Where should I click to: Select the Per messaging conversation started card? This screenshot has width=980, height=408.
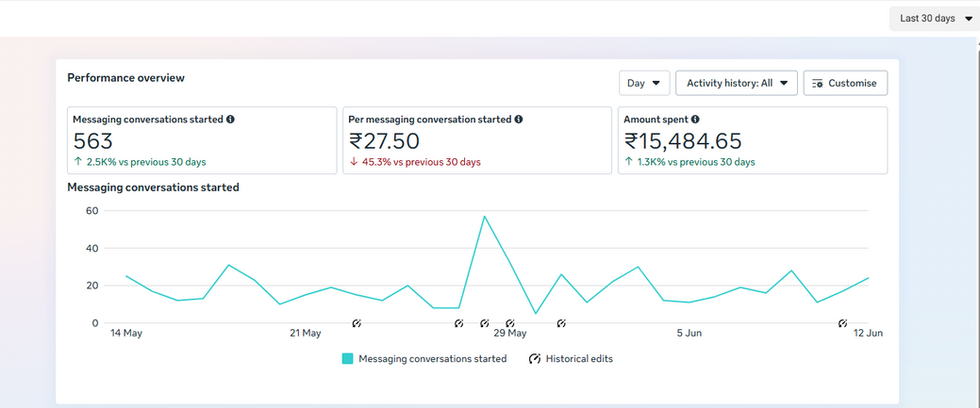click(477, 141)
